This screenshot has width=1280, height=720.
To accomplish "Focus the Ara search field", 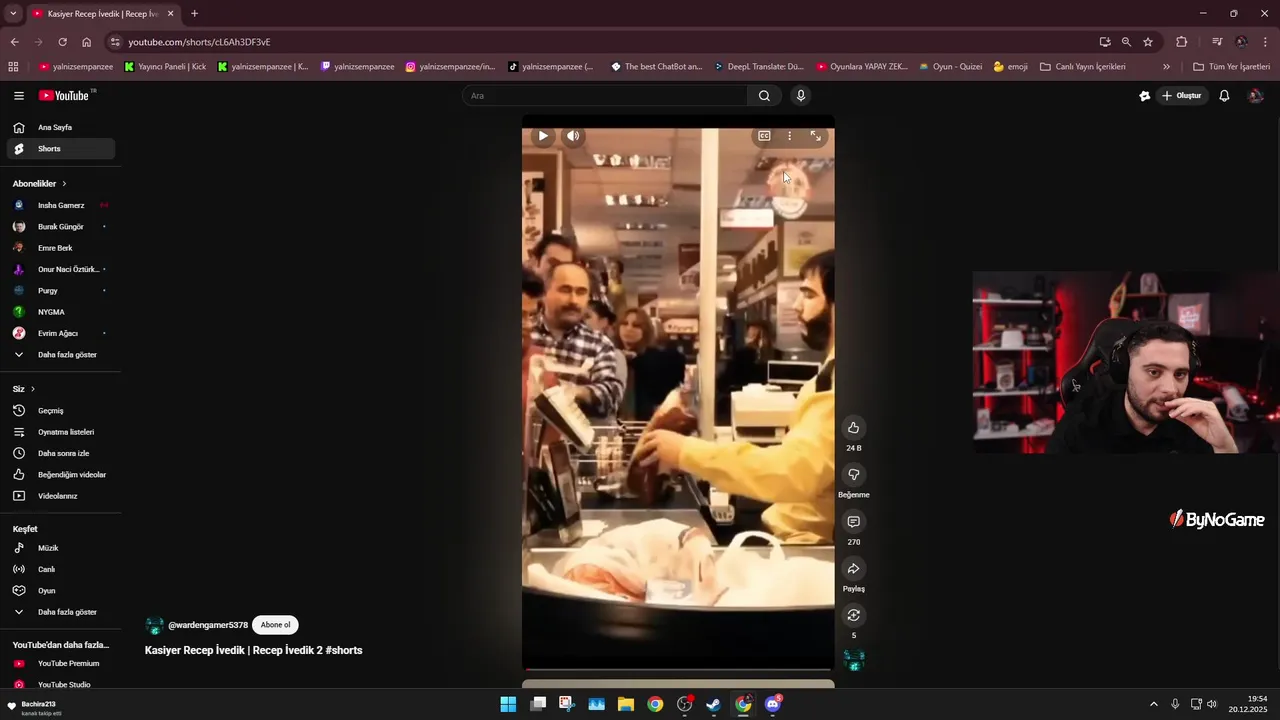I will pyautogui.click(x=605, y=96).
